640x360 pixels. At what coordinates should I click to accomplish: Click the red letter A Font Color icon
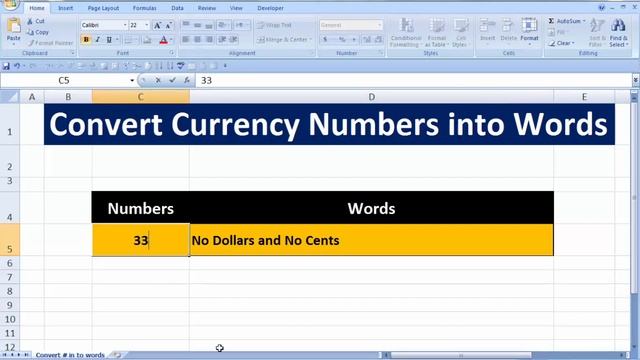[x=163, y=40]
